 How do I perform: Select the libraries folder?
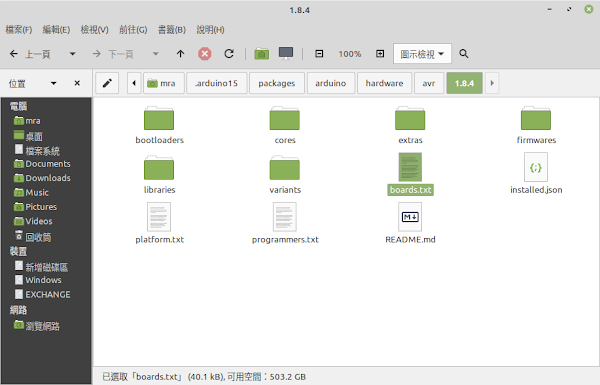pos(159,175)
